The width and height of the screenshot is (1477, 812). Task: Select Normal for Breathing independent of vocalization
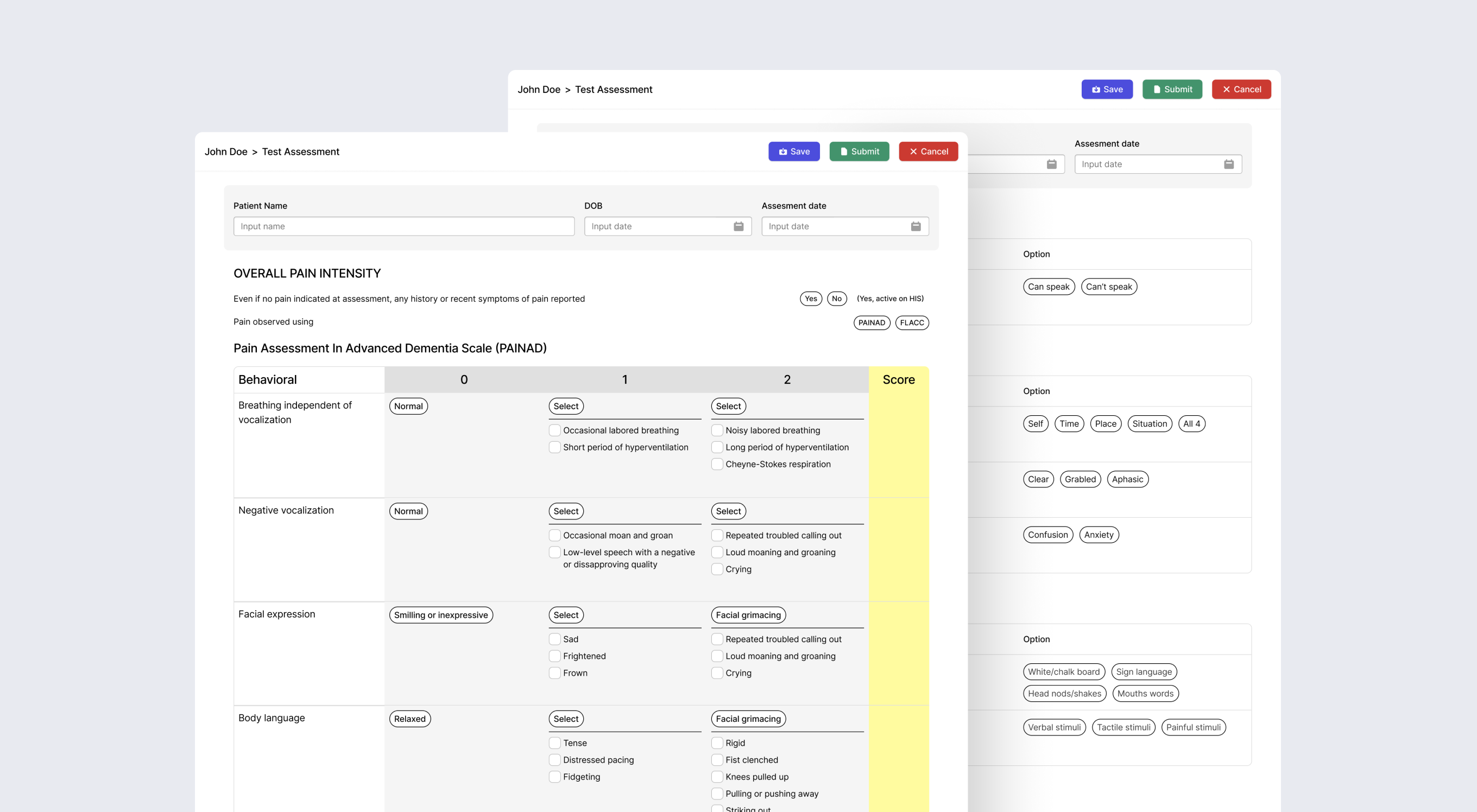pos(408,407)
